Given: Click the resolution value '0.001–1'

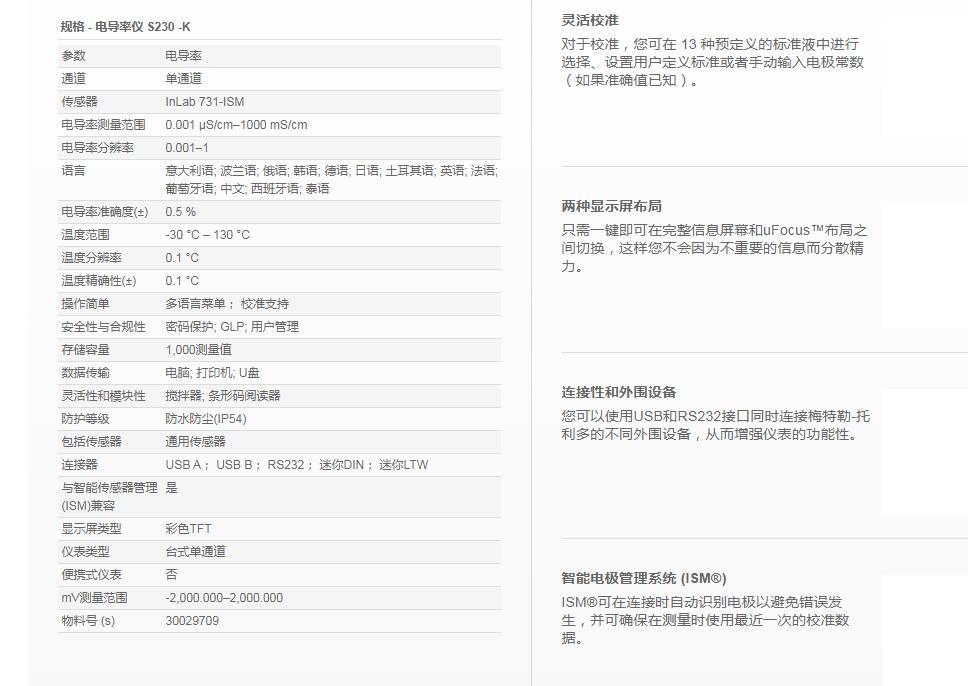Looking at the screenshot, I should click(x=186, y=148).
